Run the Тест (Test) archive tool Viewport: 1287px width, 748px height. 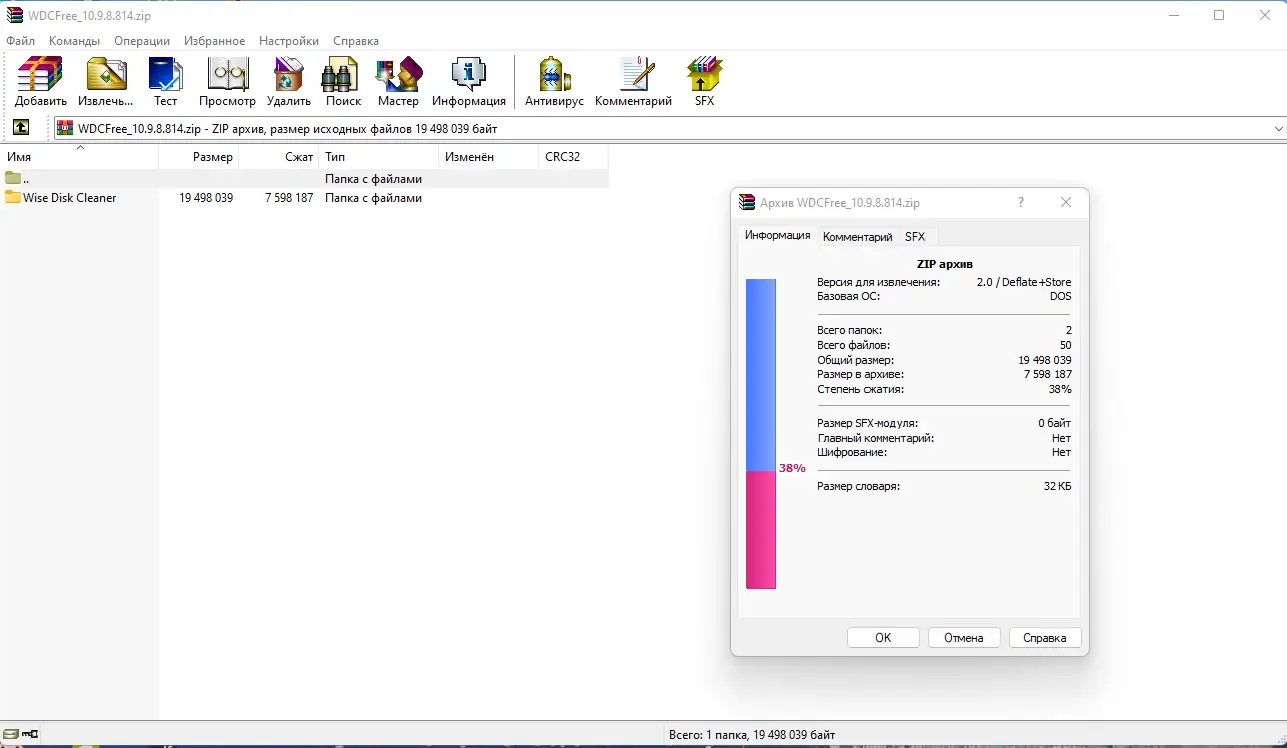(165, 80)
